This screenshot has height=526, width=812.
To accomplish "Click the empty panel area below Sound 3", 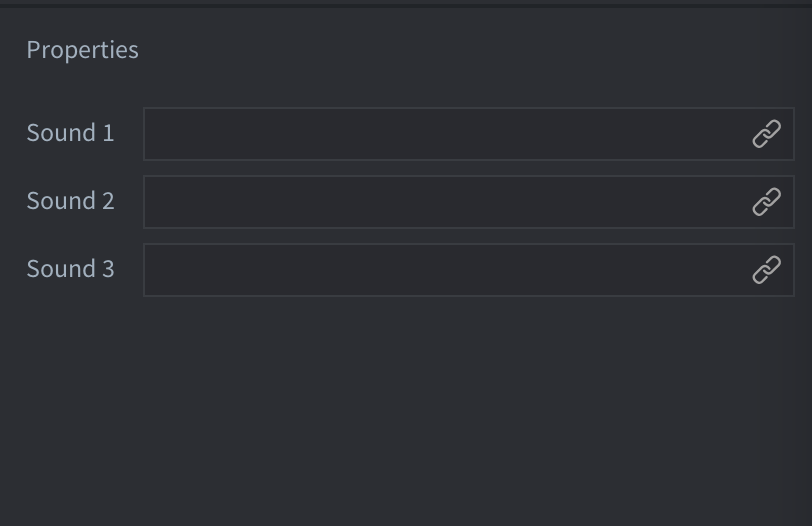I will 406,412.
